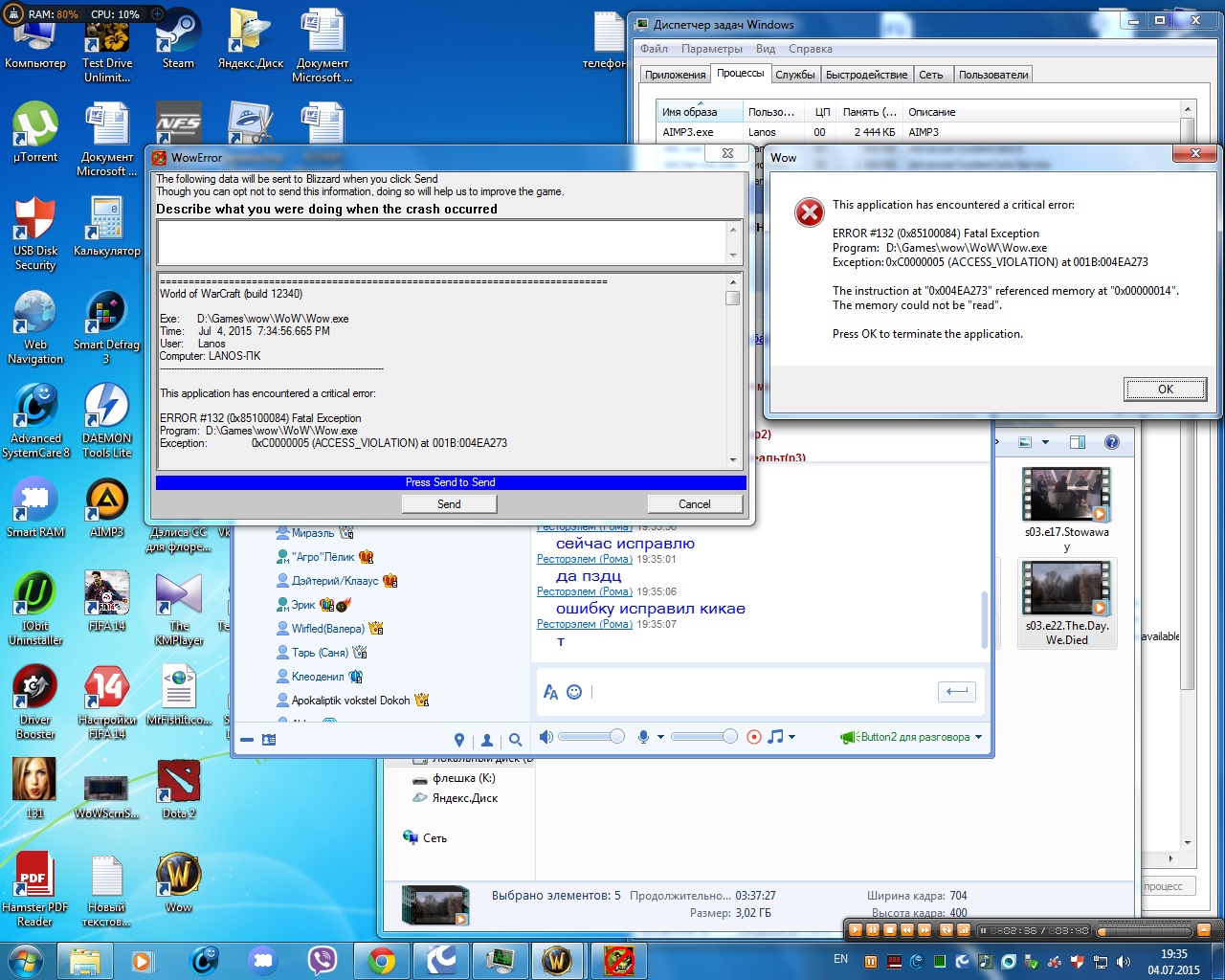Click the contact card icon under the contact list
This screenshot has height=980, width=1225.
pos(268,740)
